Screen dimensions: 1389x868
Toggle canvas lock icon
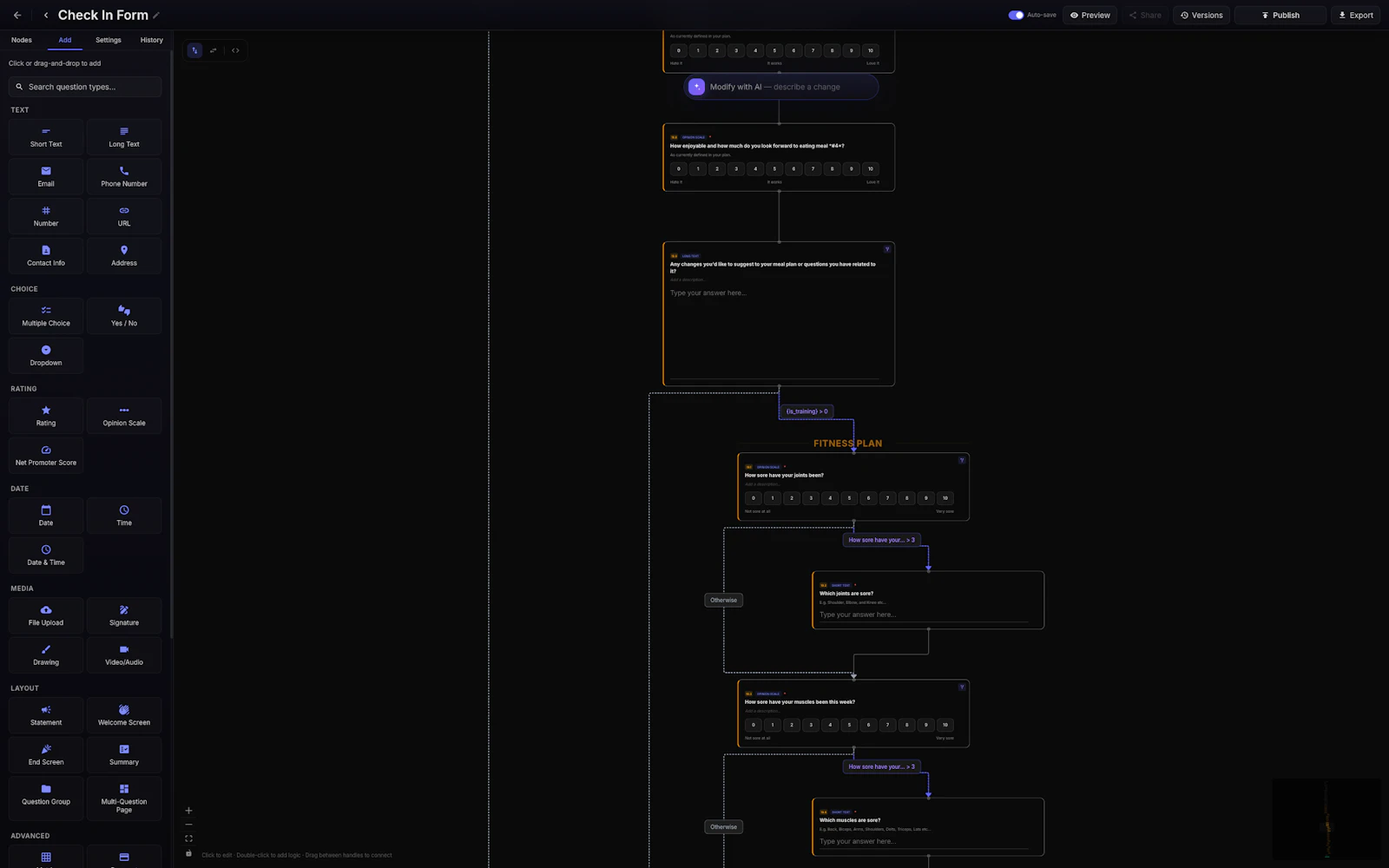[188, 853]
